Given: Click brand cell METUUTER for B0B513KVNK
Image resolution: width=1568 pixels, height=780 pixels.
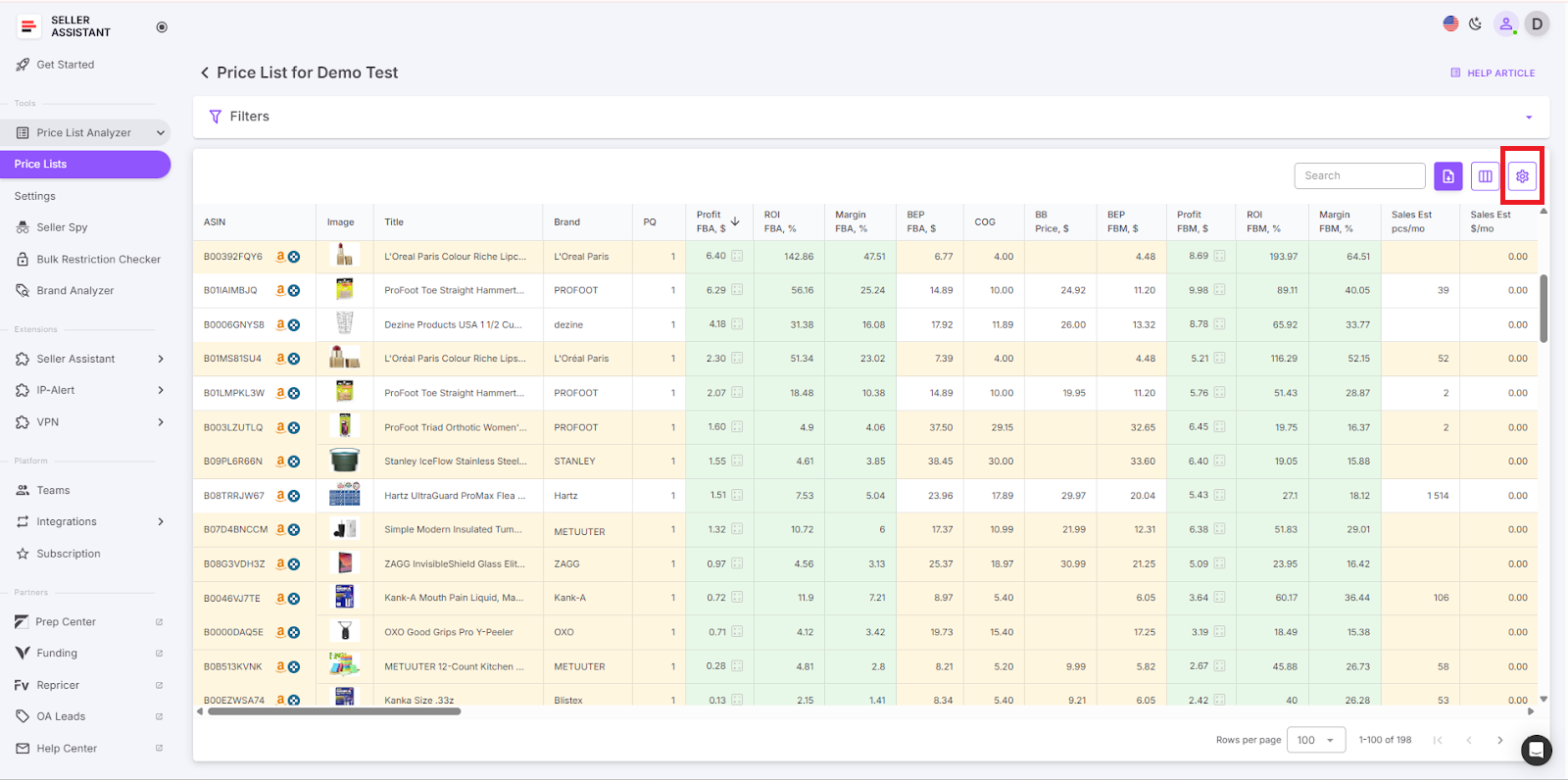Looking at the screenshot, I should click(579, 667).
